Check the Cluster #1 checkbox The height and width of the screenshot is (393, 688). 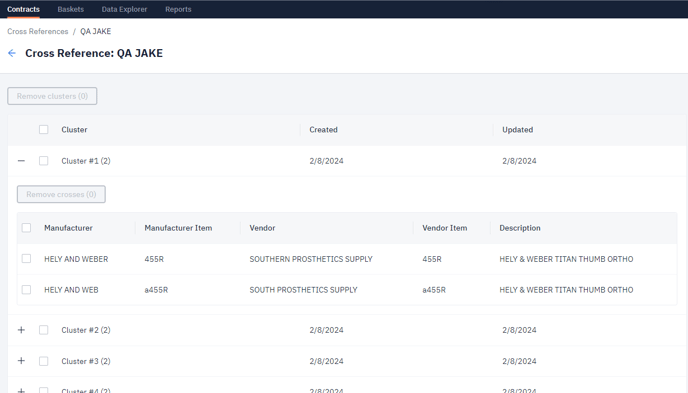(43, 161)
